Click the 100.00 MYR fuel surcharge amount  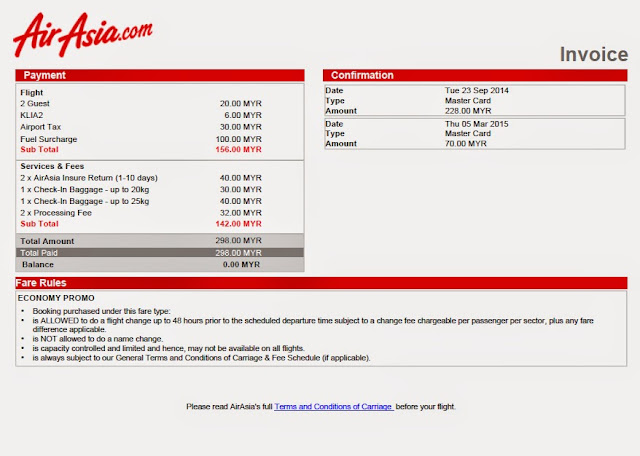click(239, 139)
